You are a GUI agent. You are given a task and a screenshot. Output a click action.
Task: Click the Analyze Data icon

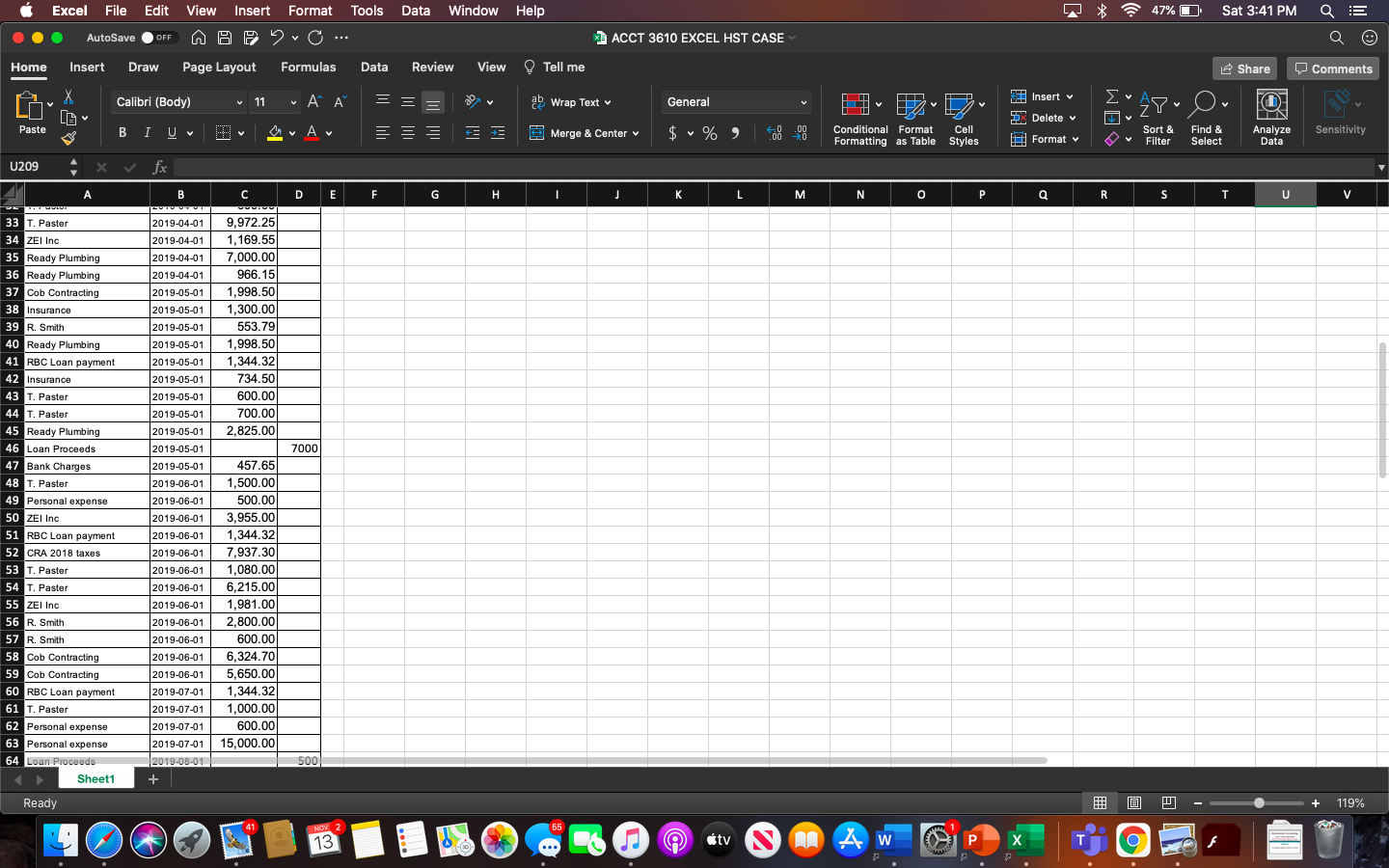pos(1271,116)
